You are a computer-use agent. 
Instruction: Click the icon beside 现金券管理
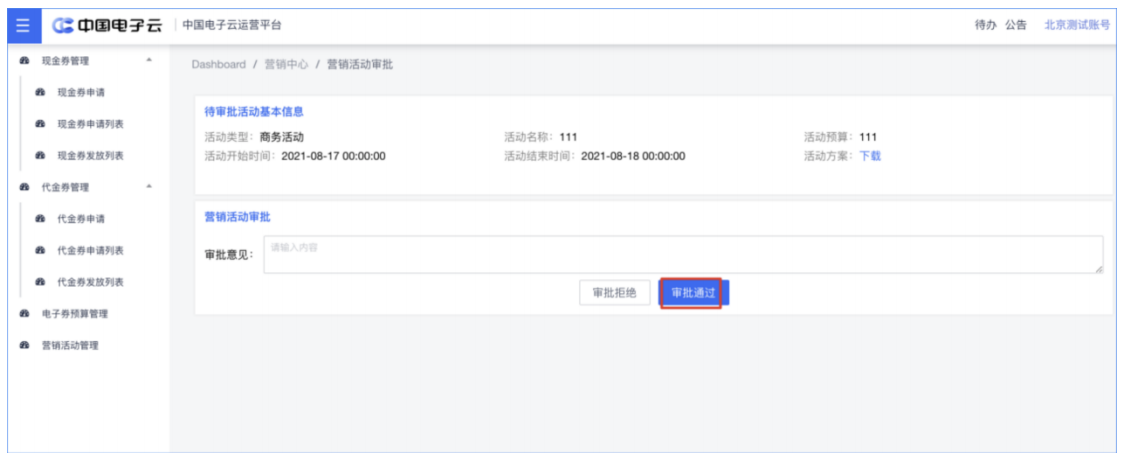point(24,61)
